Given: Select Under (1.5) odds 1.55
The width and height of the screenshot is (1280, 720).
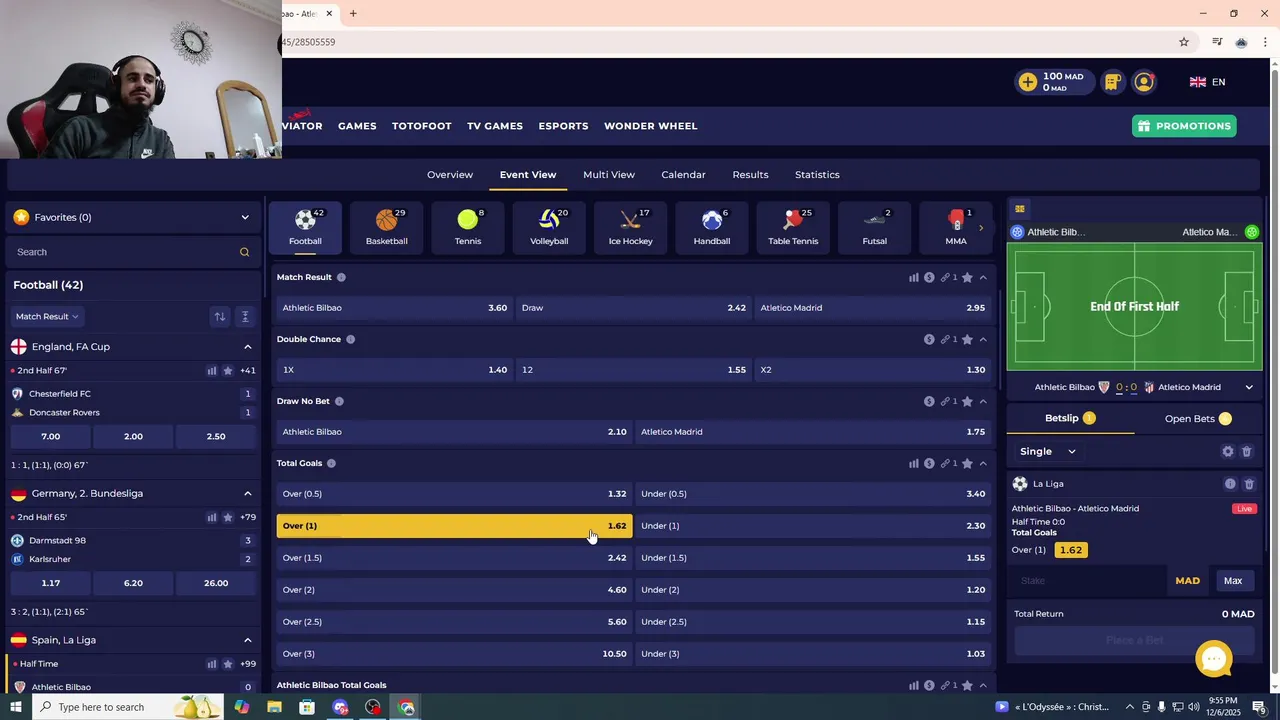Looking at the screenshot, I should (813, 558).
